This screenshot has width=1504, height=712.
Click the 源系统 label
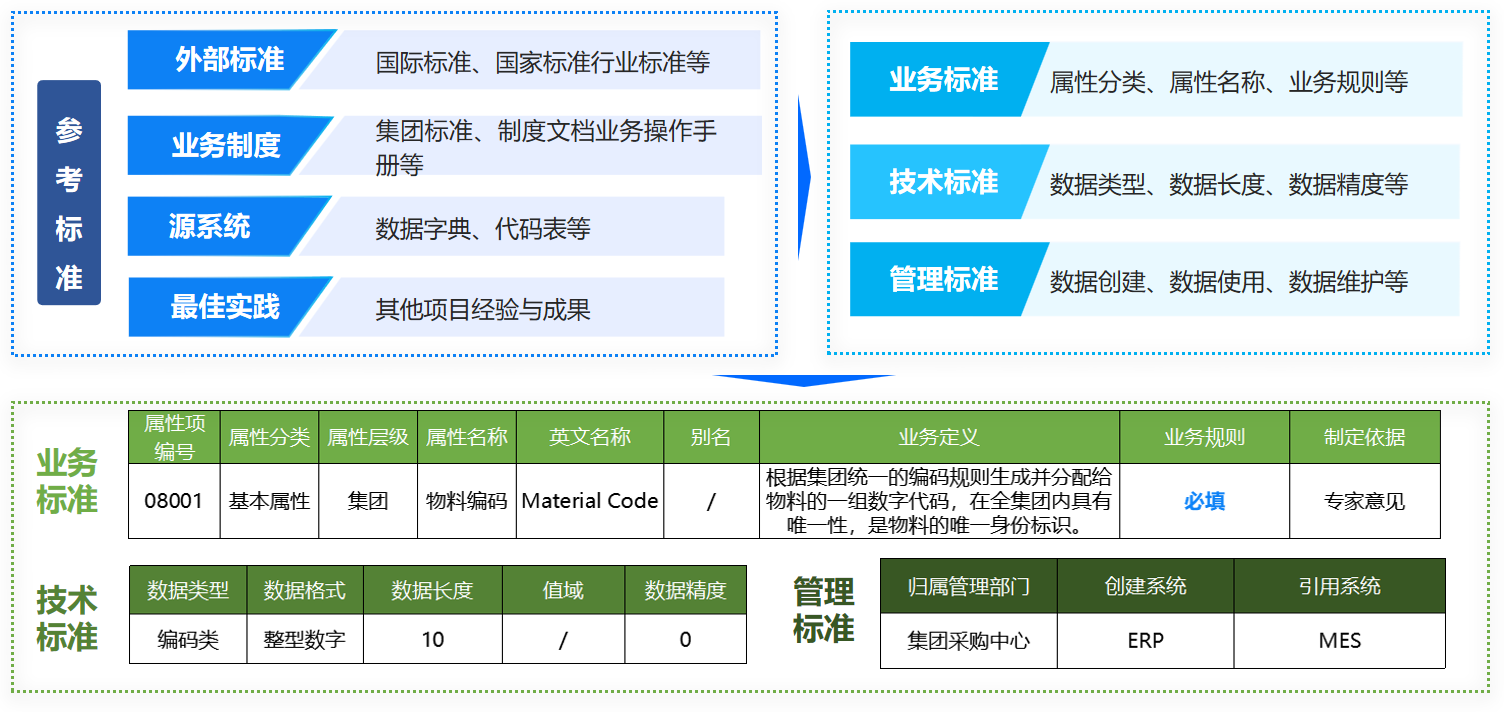210,227
